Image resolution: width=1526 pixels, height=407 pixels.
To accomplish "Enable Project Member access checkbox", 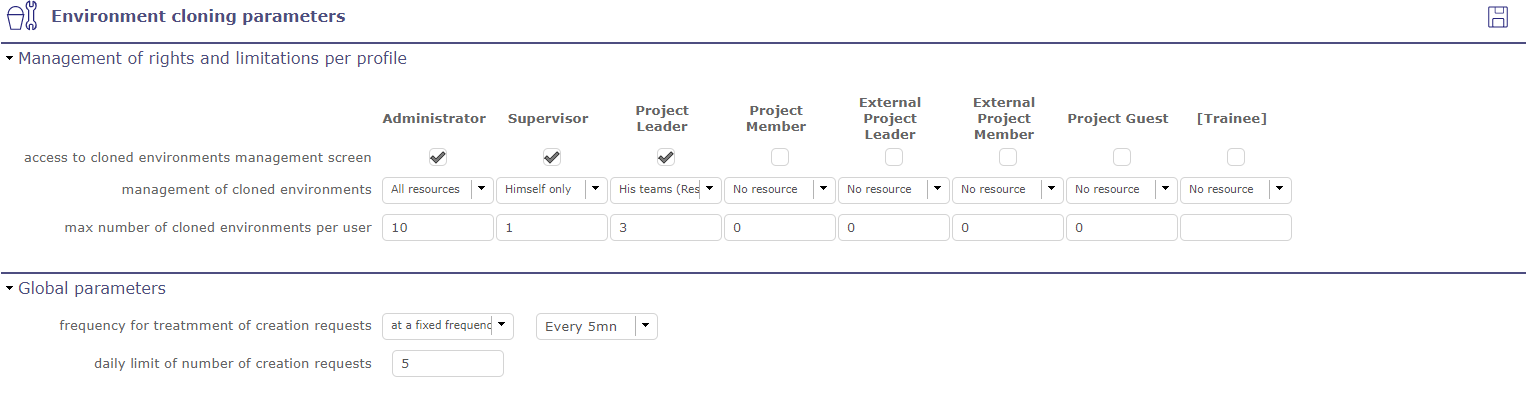I will point(780,157).
